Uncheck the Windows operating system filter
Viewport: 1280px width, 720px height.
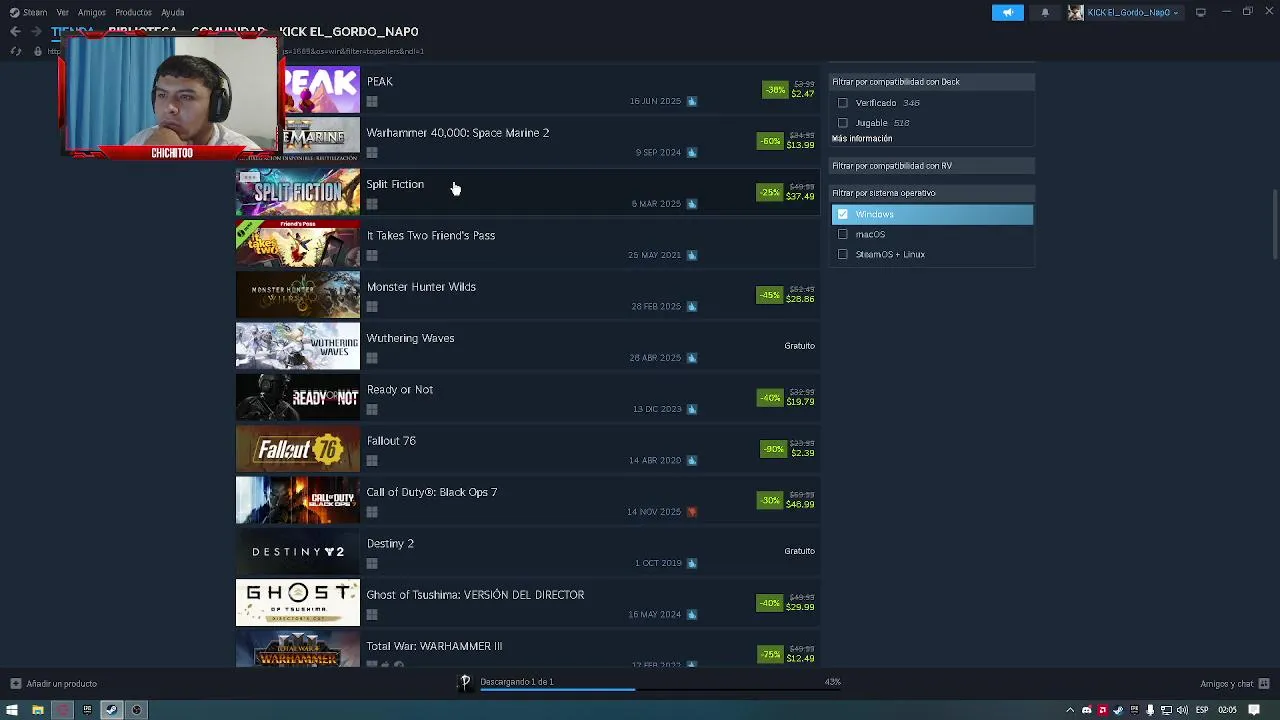pos(843,214)
